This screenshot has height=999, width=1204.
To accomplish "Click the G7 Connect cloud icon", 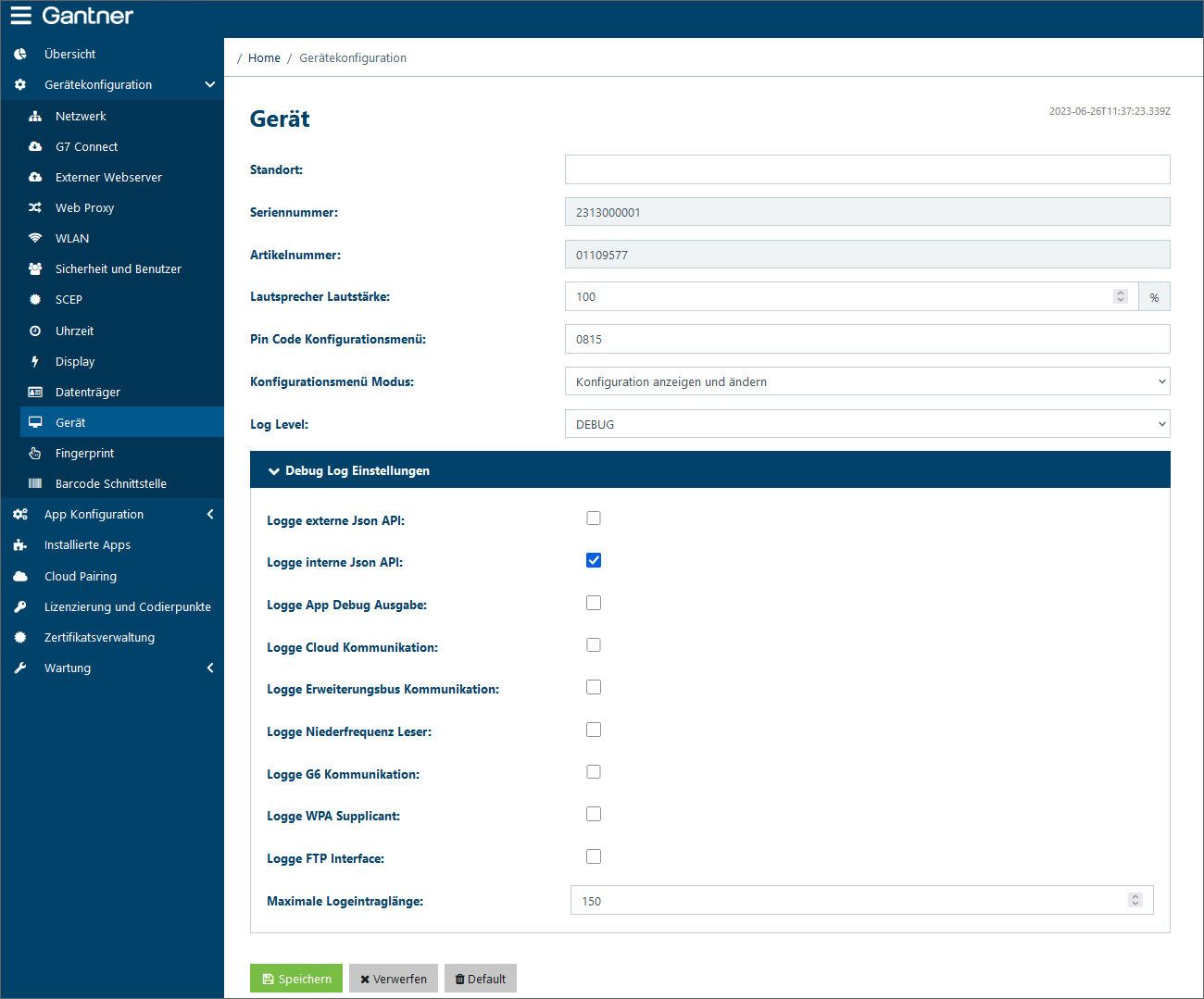I will pos(35,146).
